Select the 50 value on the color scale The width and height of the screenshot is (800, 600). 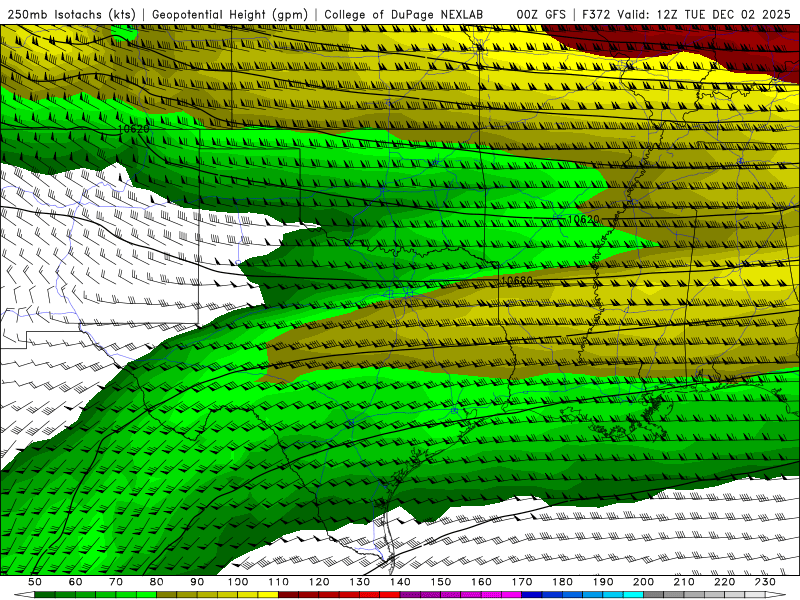tap(34, 582)
